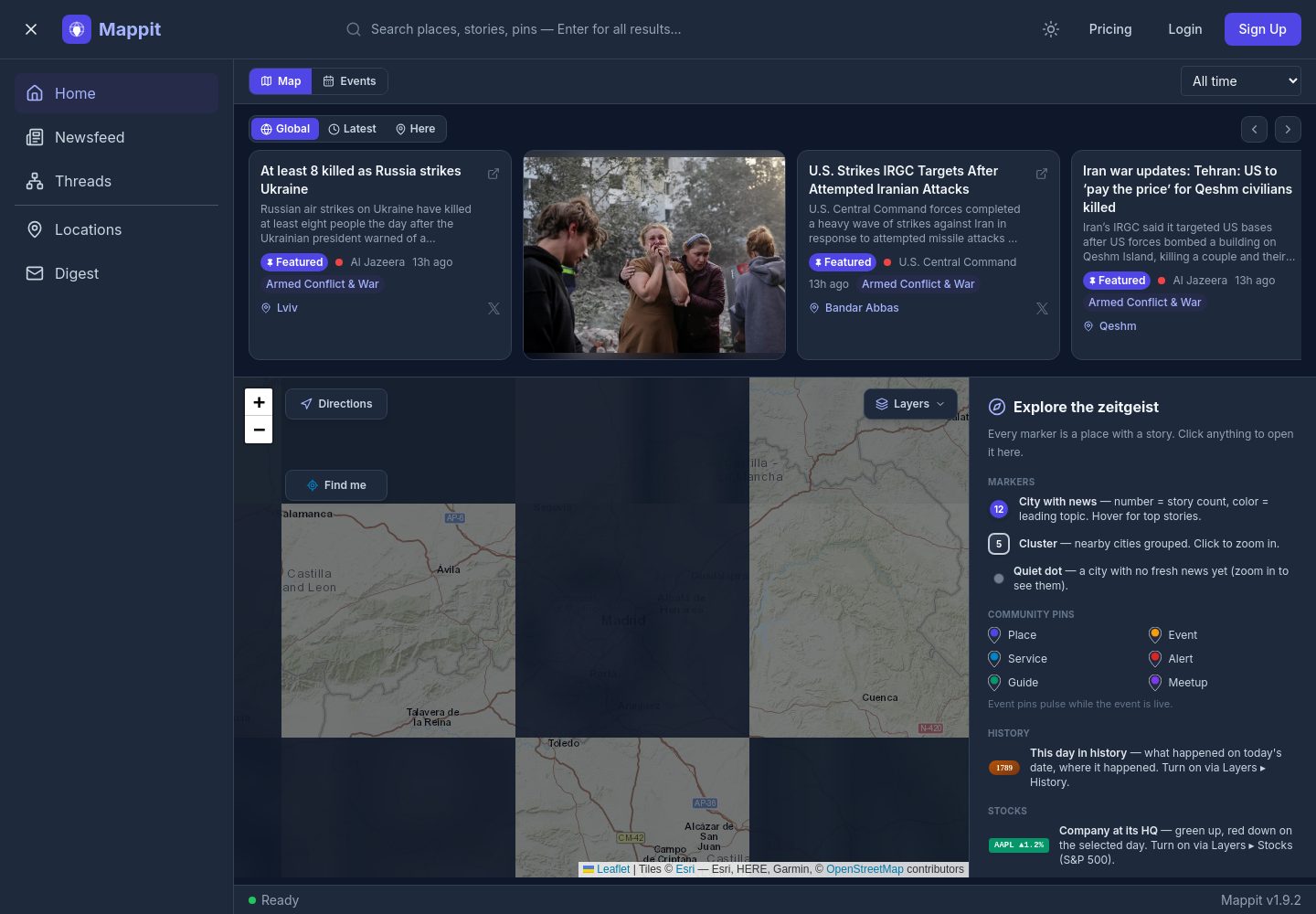Click the Quiet dot legend marker
Image resolution: width=1316 pixels, height=914 pixels.
pyautogui.click(x=999, y=579)
